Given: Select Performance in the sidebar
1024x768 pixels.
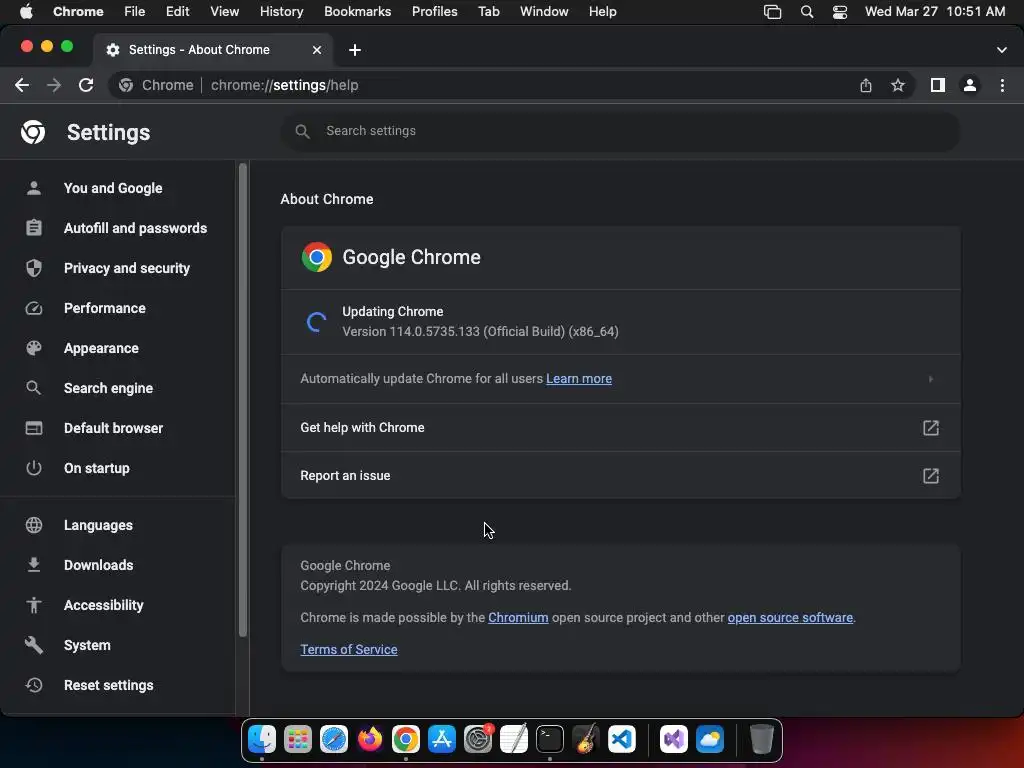Looking at the screenshot, I should click(x=104, y=308).
